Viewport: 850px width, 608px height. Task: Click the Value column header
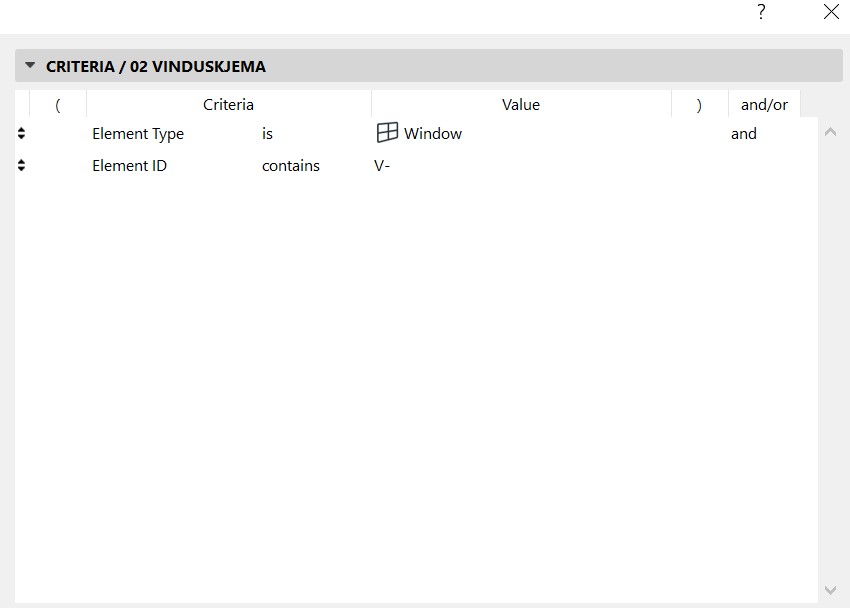[x=520, y=105]
